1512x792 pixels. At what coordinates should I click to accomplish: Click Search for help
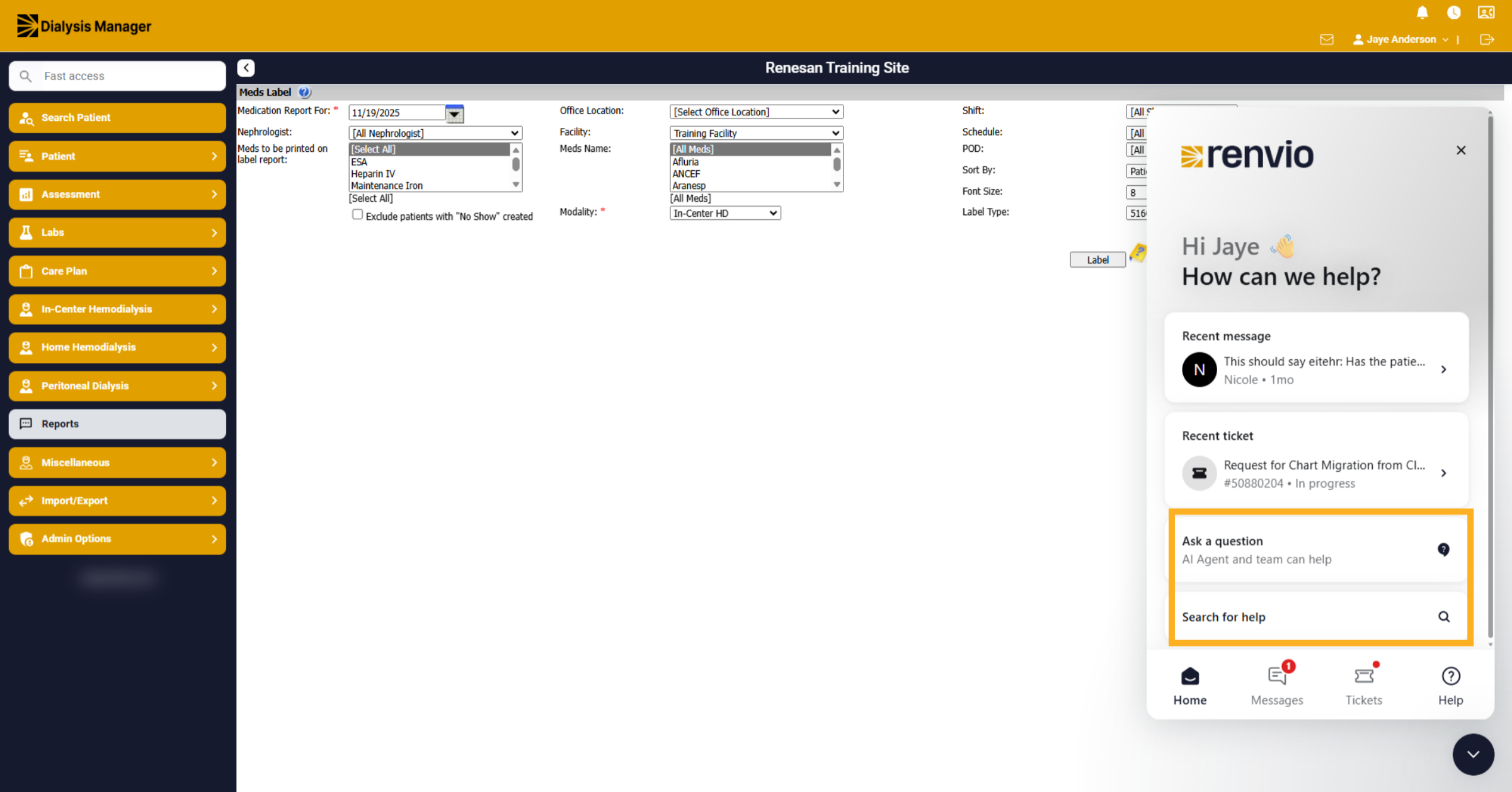point(1316,617)
